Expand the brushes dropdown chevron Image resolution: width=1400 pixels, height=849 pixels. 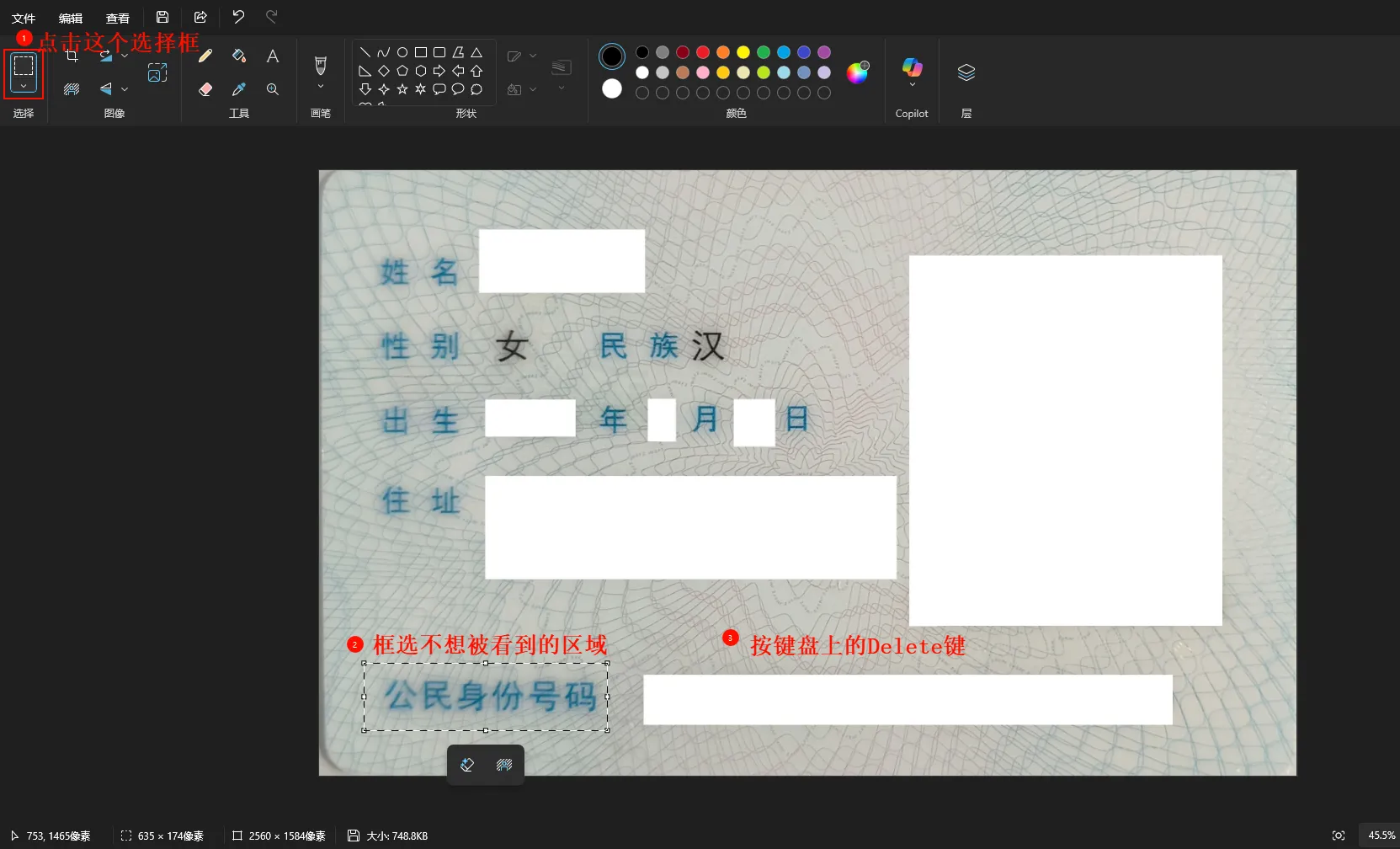tap(321, 86)
